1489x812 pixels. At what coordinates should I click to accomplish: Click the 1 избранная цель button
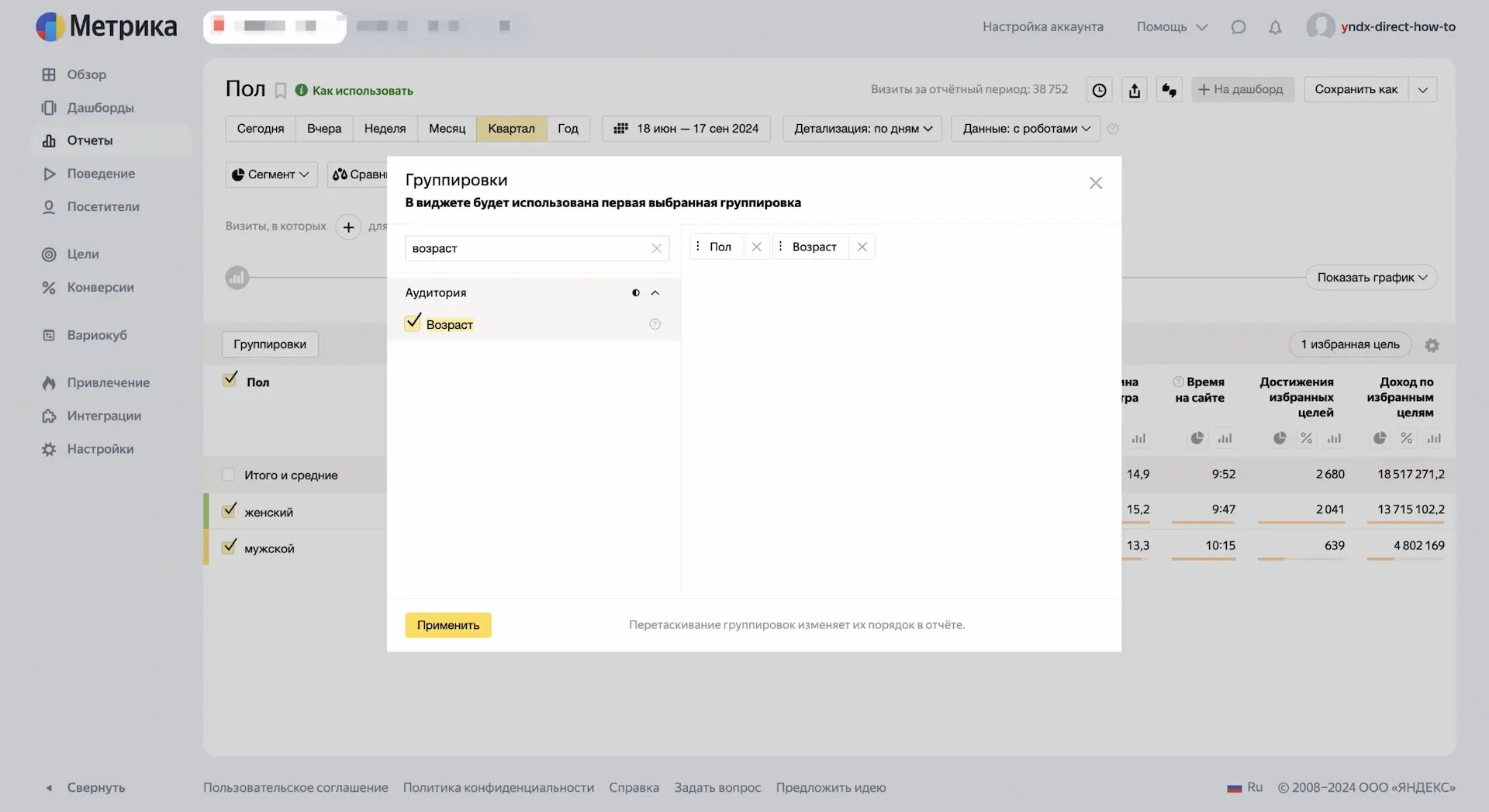tap(1350, 344)
